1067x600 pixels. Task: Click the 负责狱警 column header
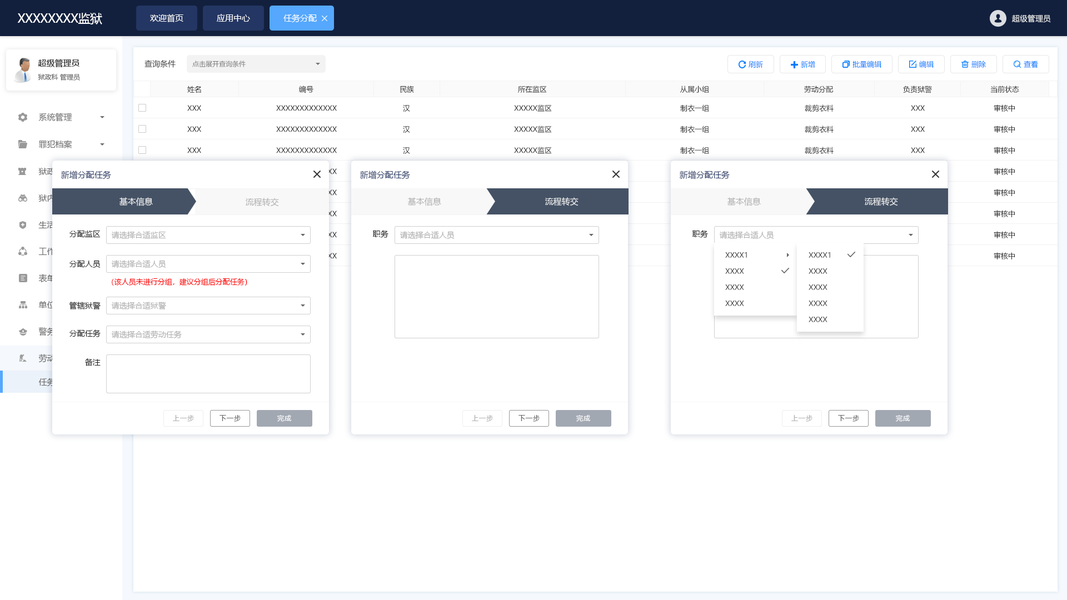(917, 89)
